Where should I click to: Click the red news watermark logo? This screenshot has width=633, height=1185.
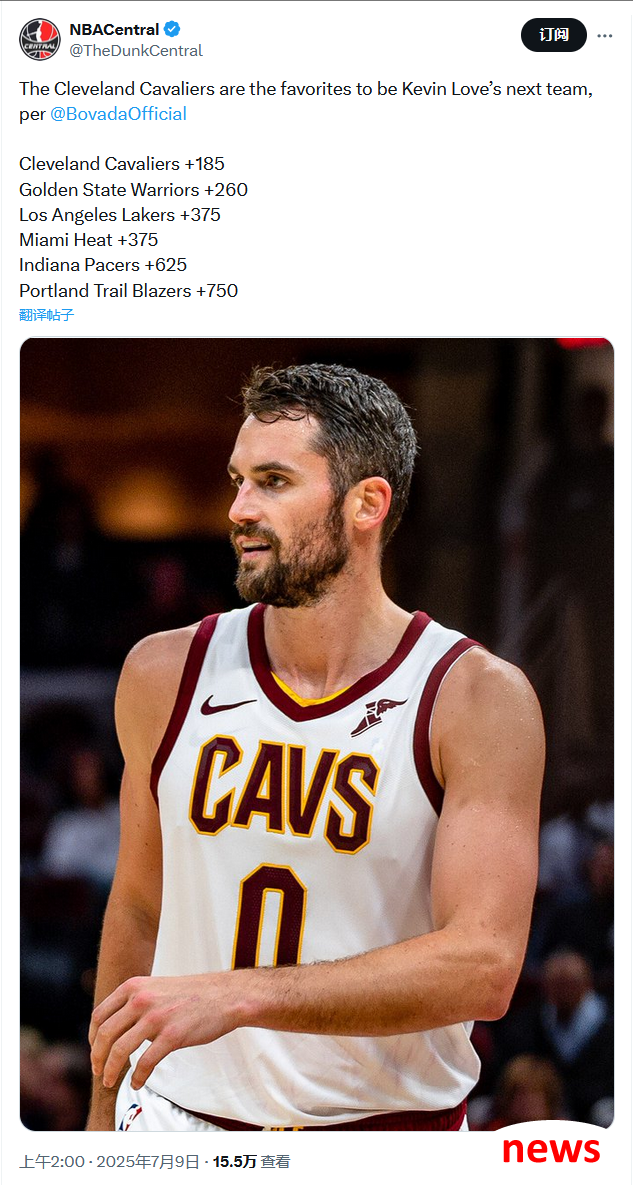[x=551, y=1149]
